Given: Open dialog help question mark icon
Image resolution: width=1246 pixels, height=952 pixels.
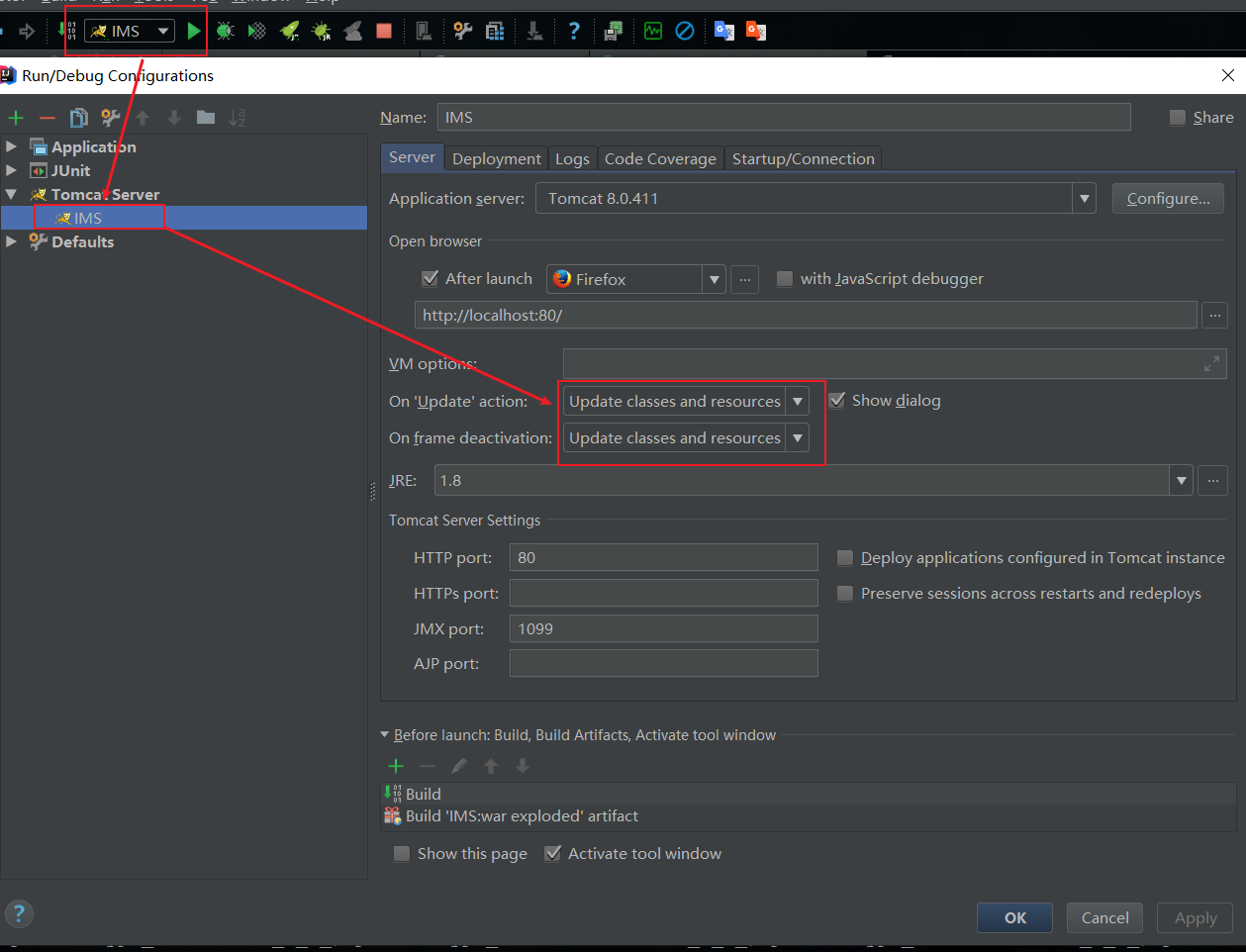Looking at the screenshot, I should 19,913.
